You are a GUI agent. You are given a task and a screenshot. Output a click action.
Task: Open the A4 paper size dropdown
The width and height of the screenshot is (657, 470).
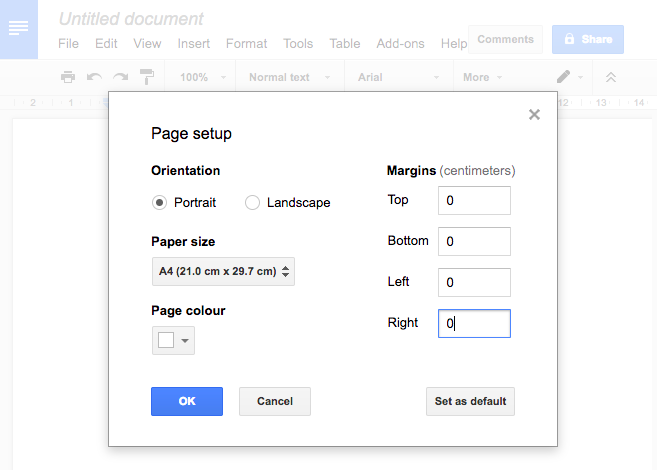tap(223, 271)
